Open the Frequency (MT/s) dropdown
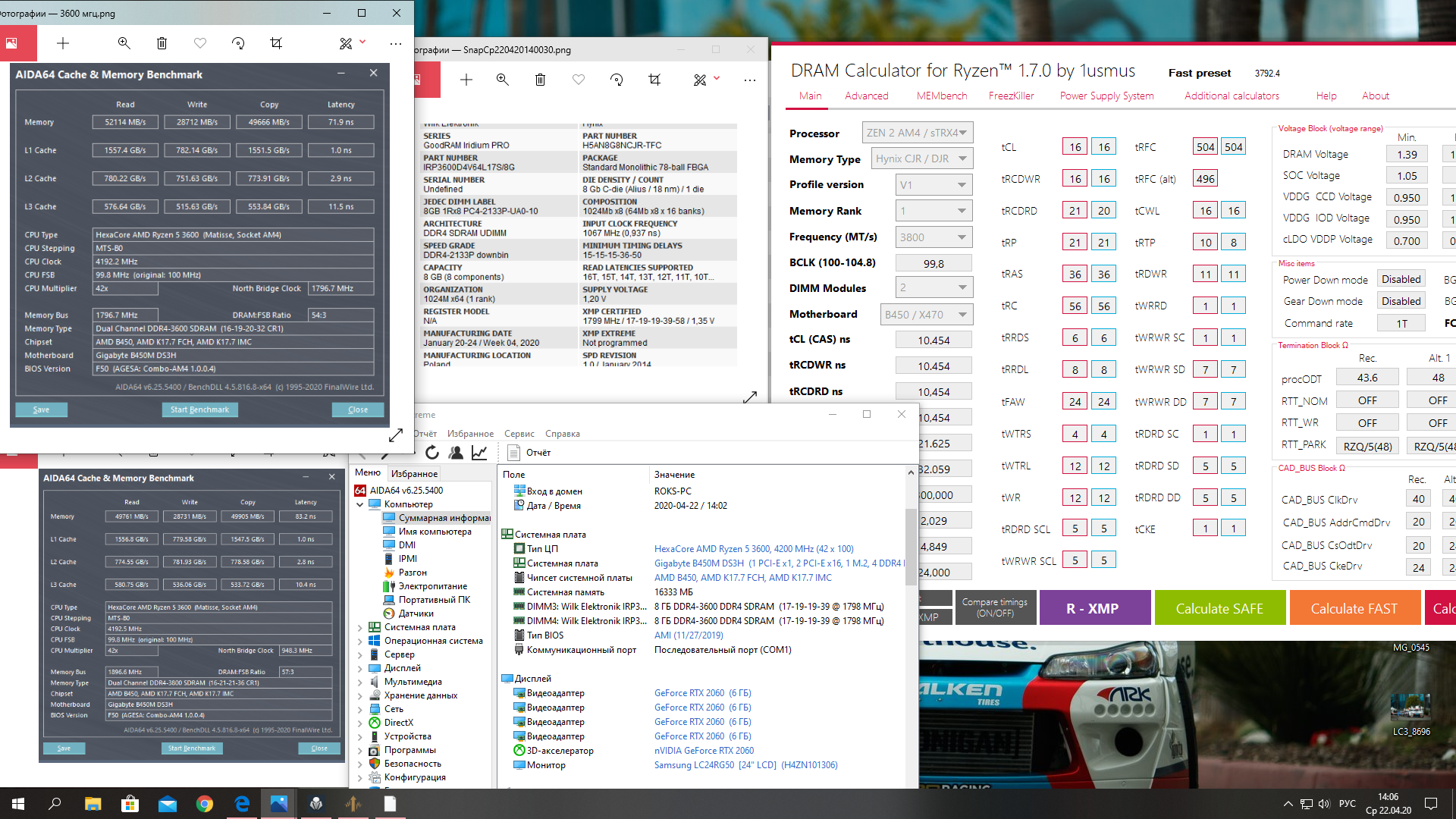Viewport: 1456px width, 819px height. [934, 237]
